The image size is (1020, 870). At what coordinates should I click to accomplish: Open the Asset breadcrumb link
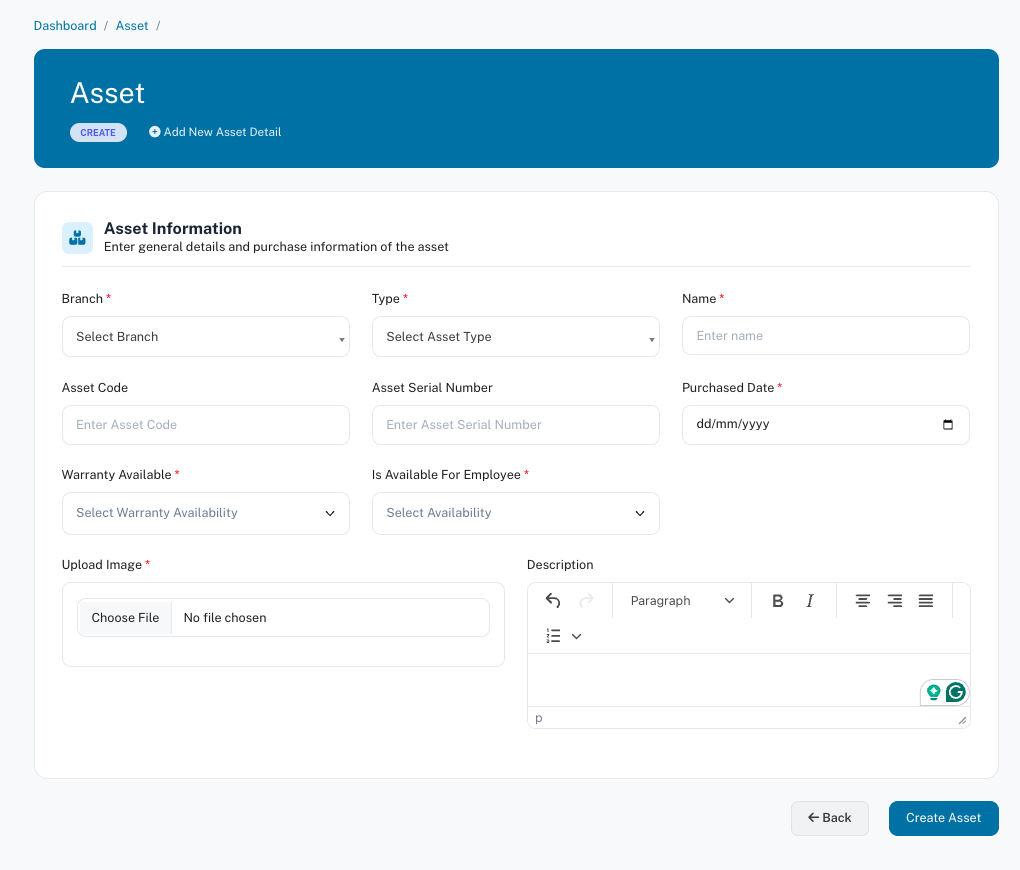click(132, 26)
